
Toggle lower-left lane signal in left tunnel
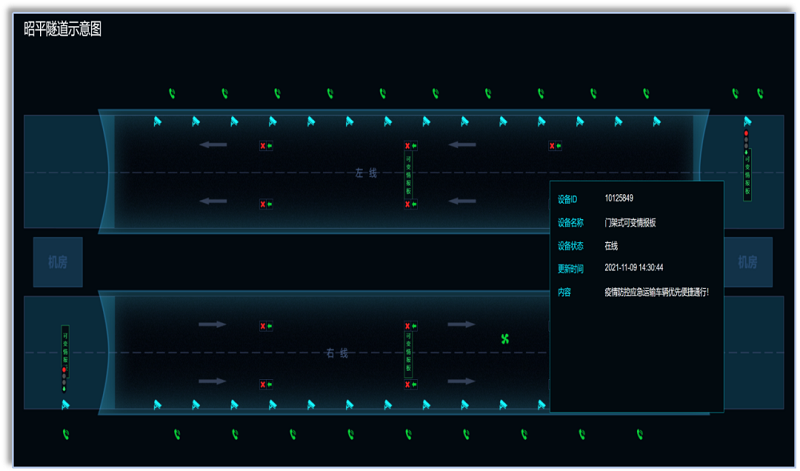[x=266, y=204]
